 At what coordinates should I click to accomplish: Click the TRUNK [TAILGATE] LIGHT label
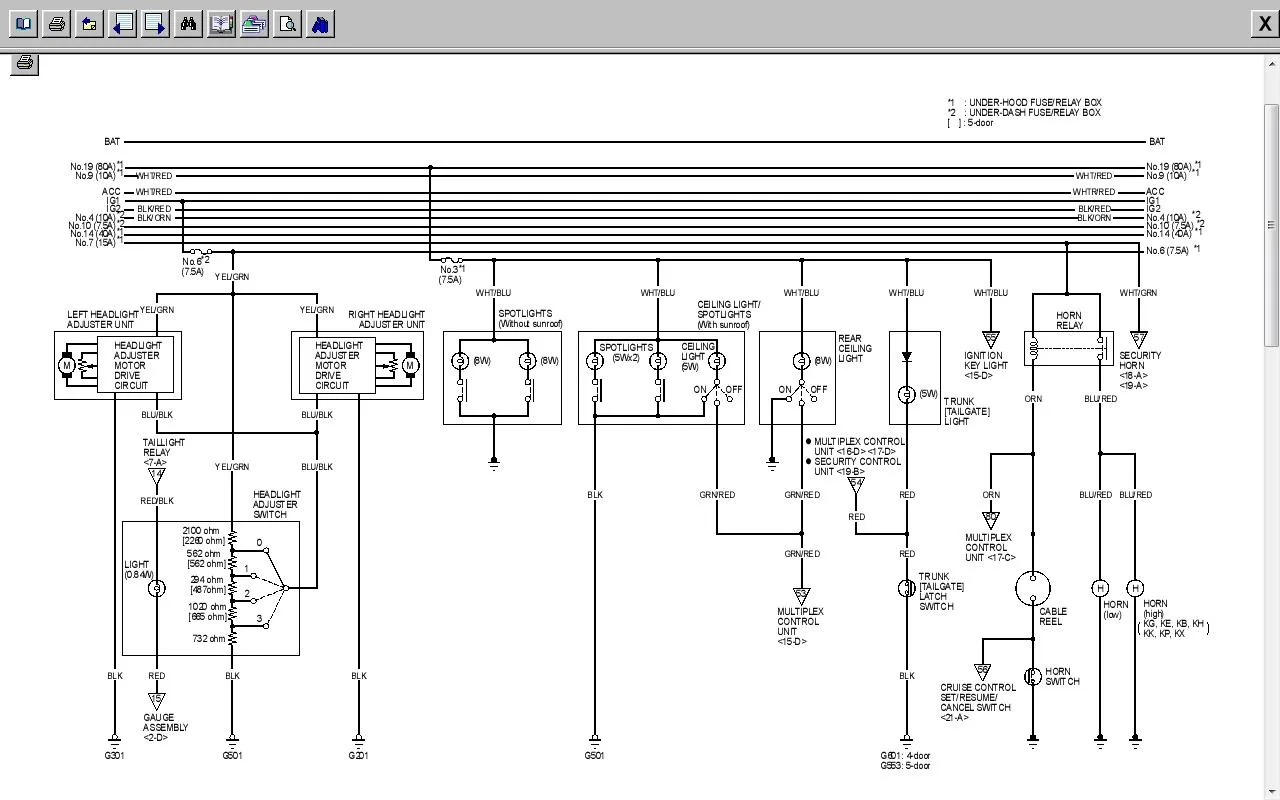(x=966, y=411)
